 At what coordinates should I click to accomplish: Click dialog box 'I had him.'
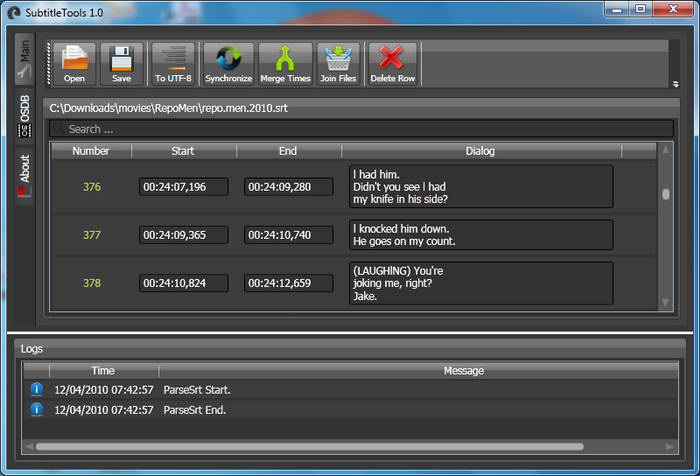point(481,187)
